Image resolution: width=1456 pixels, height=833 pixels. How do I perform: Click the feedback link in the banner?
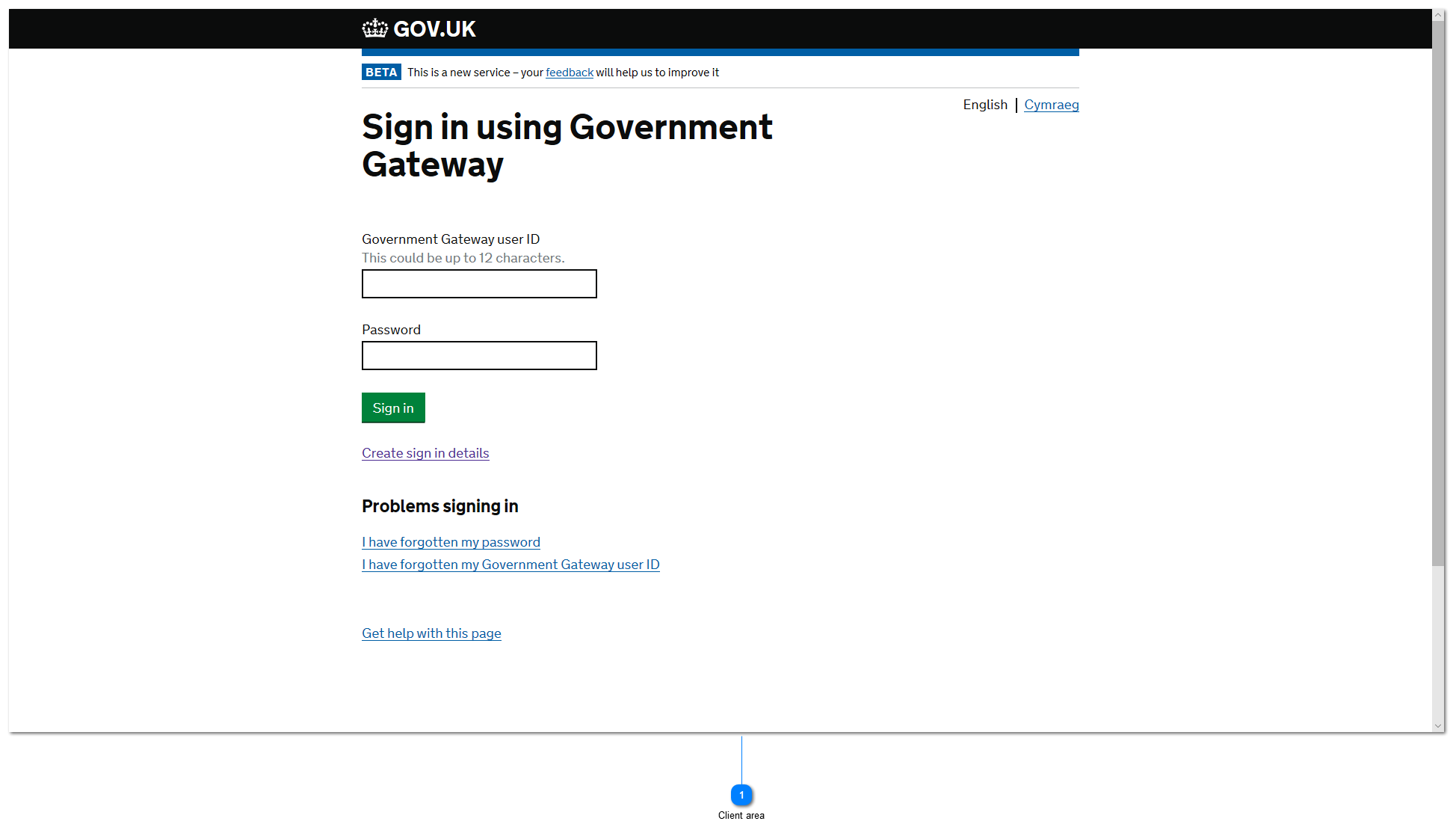569,72
